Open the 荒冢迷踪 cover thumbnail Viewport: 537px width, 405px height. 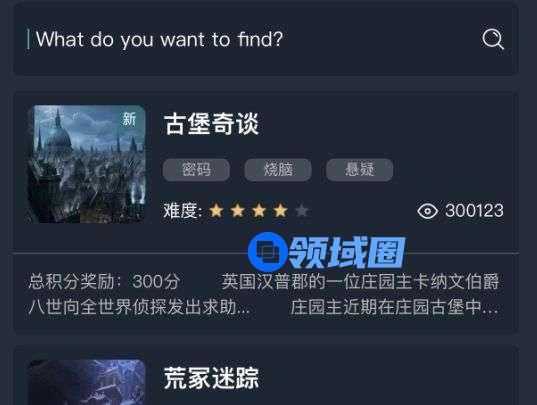pos(86,382)
